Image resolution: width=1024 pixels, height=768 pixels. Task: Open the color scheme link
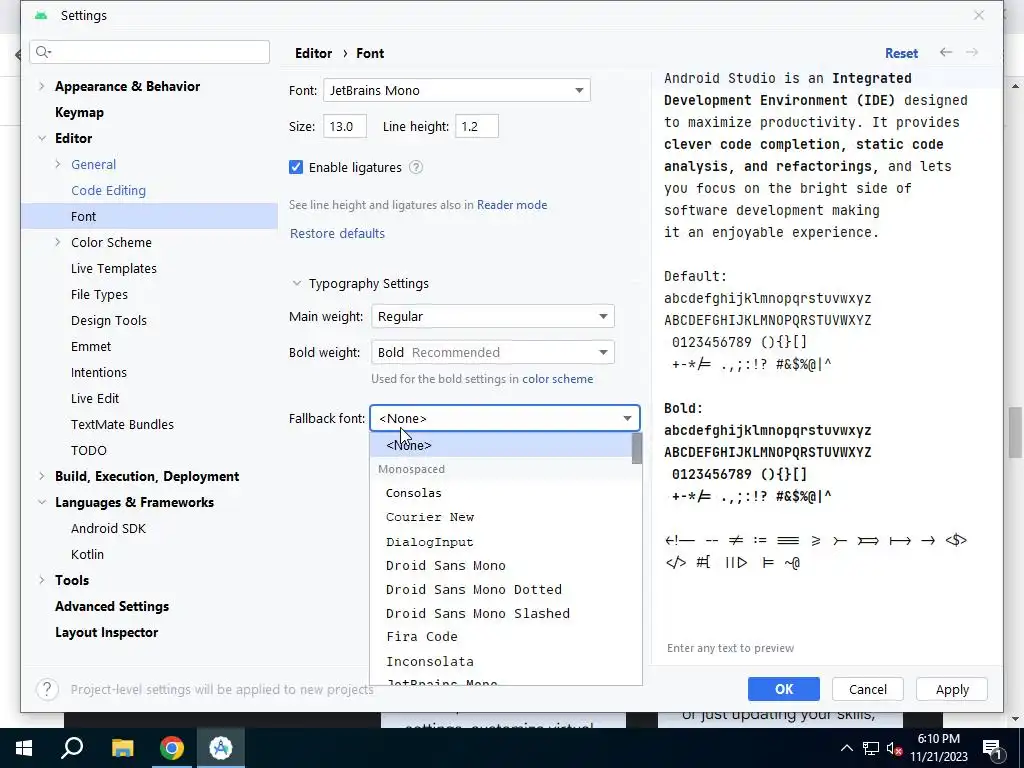pos(558,379)
